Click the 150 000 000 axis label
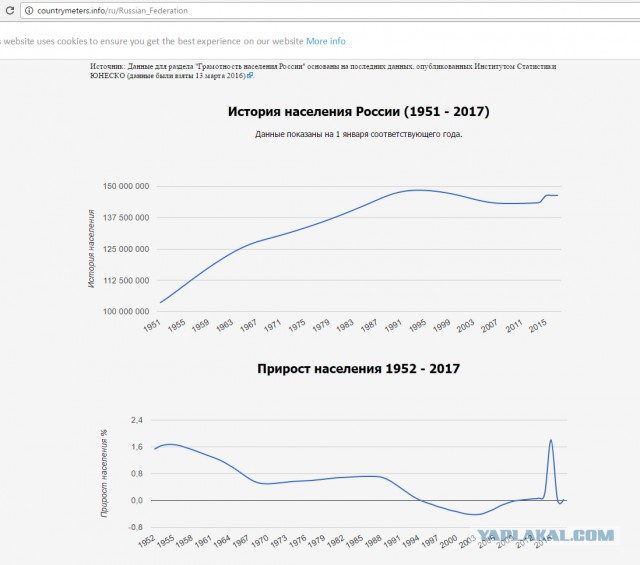The width and height of the screenshot is (640, 565). pos(126,186)
